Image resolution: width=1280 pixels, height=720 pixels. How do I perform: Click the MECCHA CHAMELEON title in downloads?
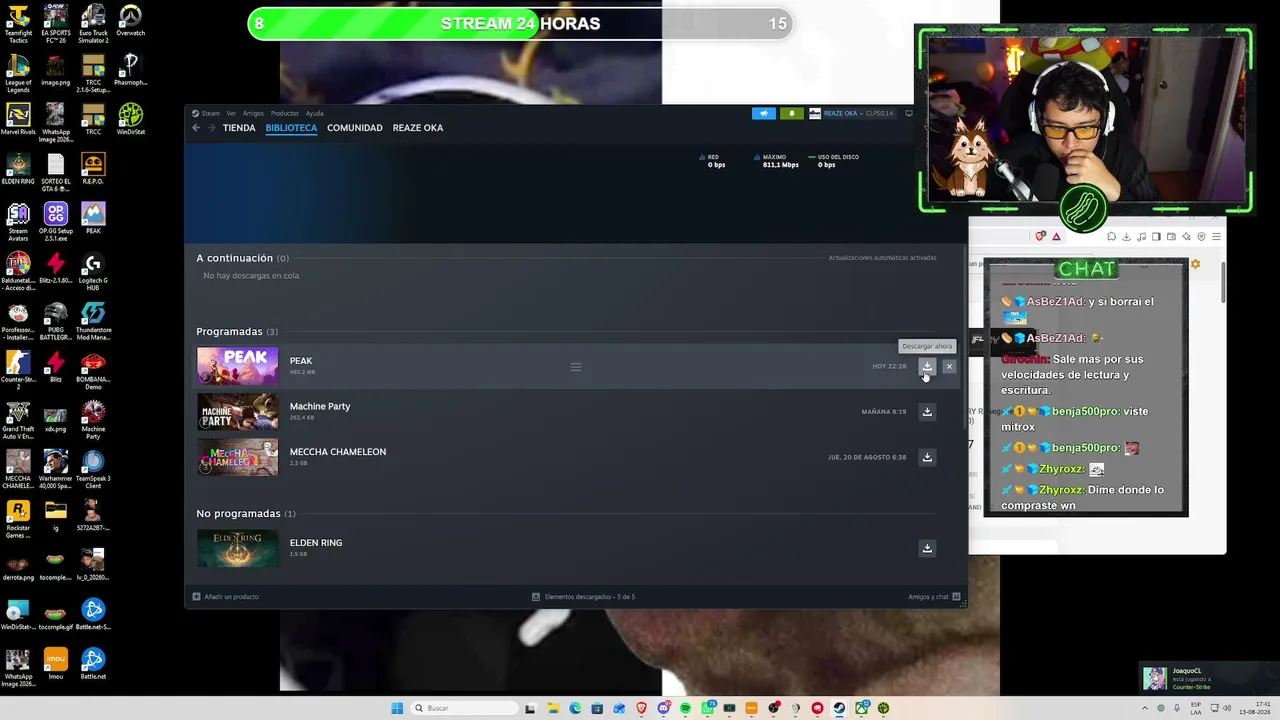click(x=338, y=452)
